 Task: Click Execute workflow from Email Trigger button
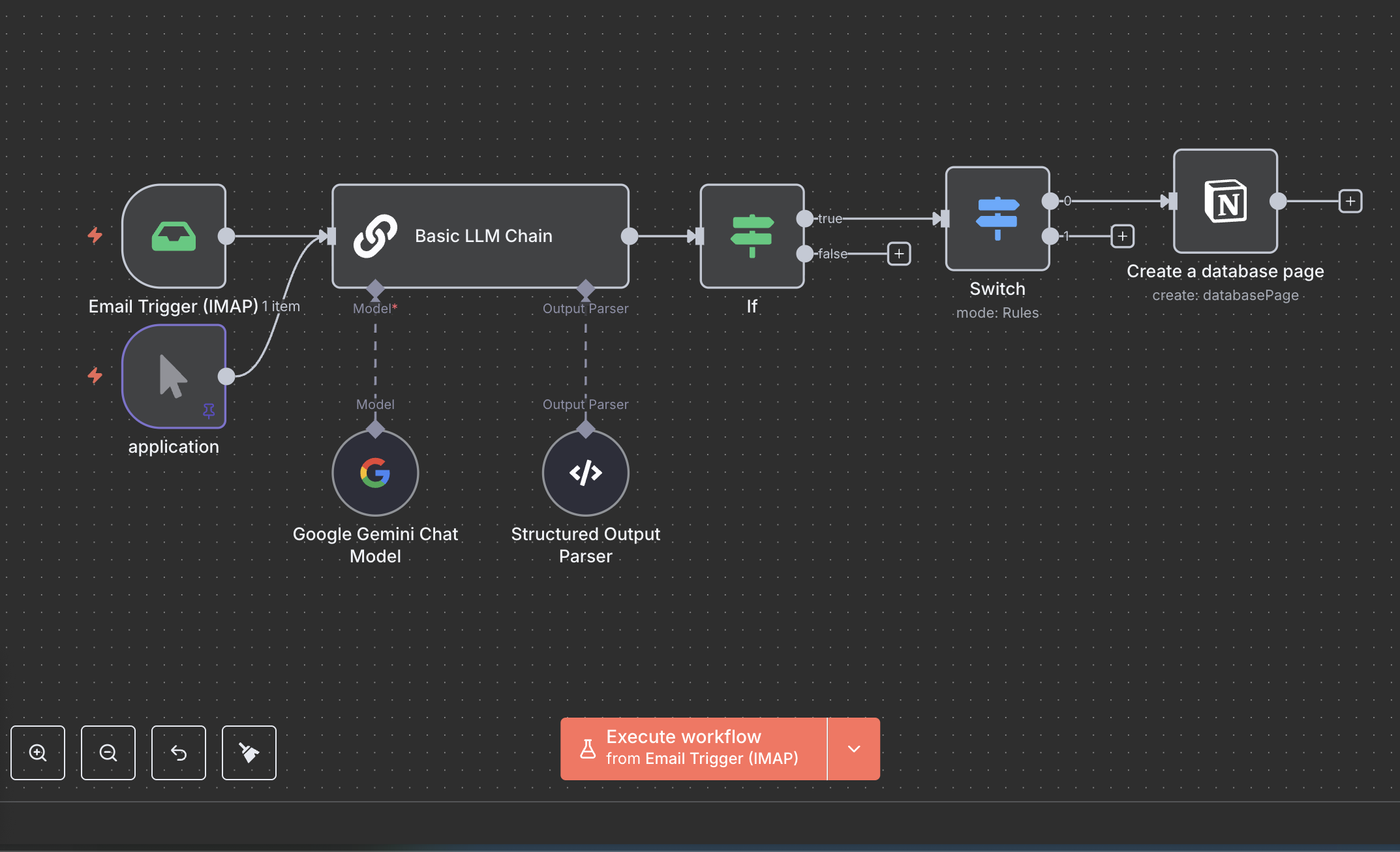tap(693, 749)
